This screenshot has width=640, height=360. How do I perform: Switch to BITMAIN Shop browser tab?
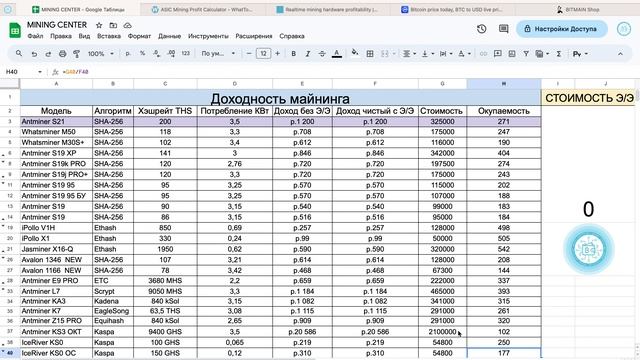pos(578,9)
